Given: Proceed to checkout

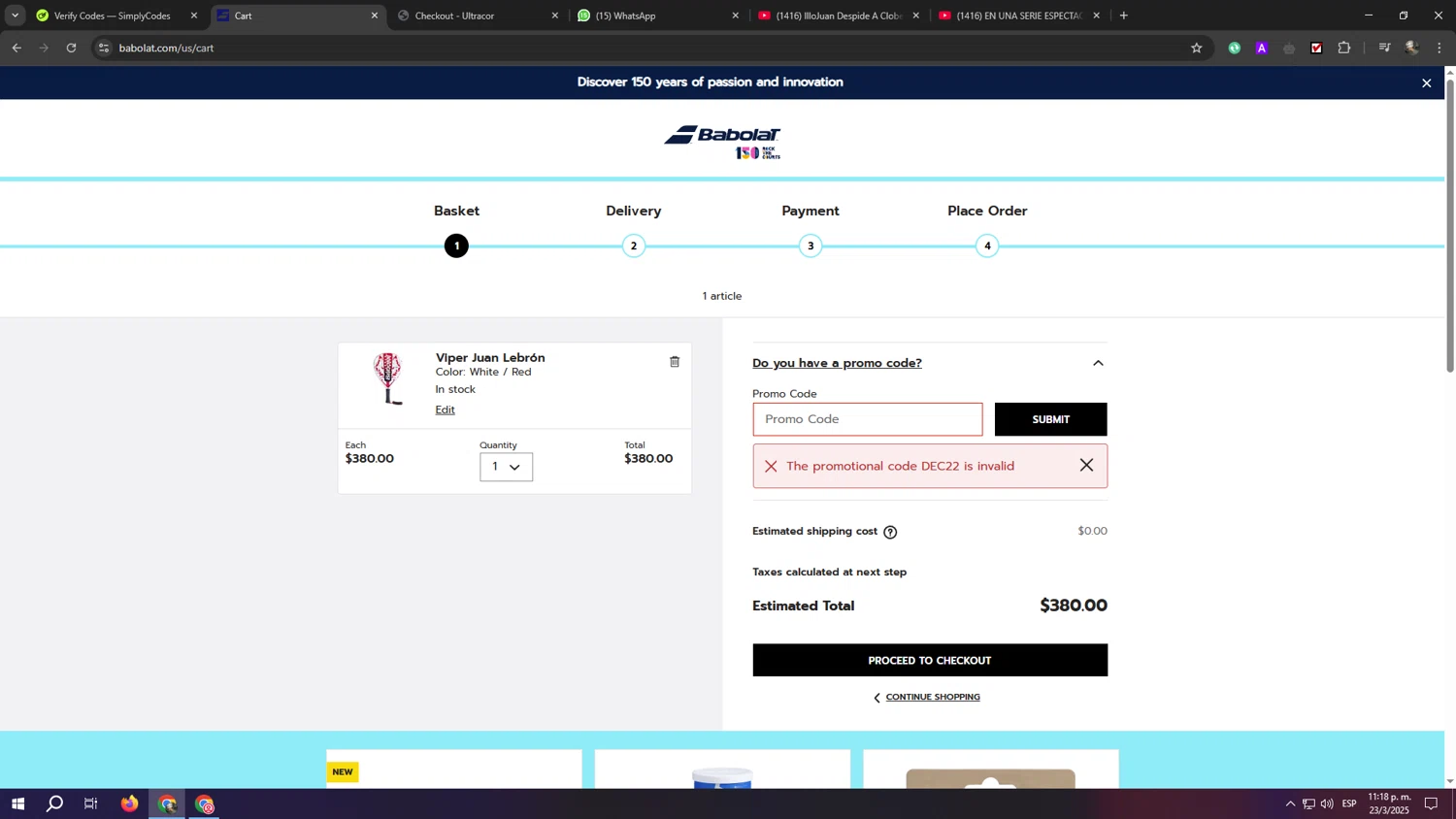Looking at the screenshot, I should pyautogui.click(x=930, y=660).
